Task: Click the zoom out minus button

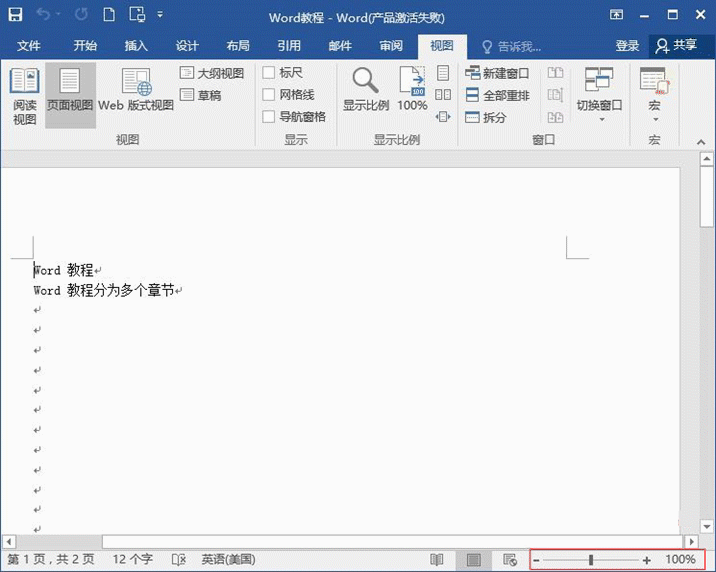Action: pos(537,560)
